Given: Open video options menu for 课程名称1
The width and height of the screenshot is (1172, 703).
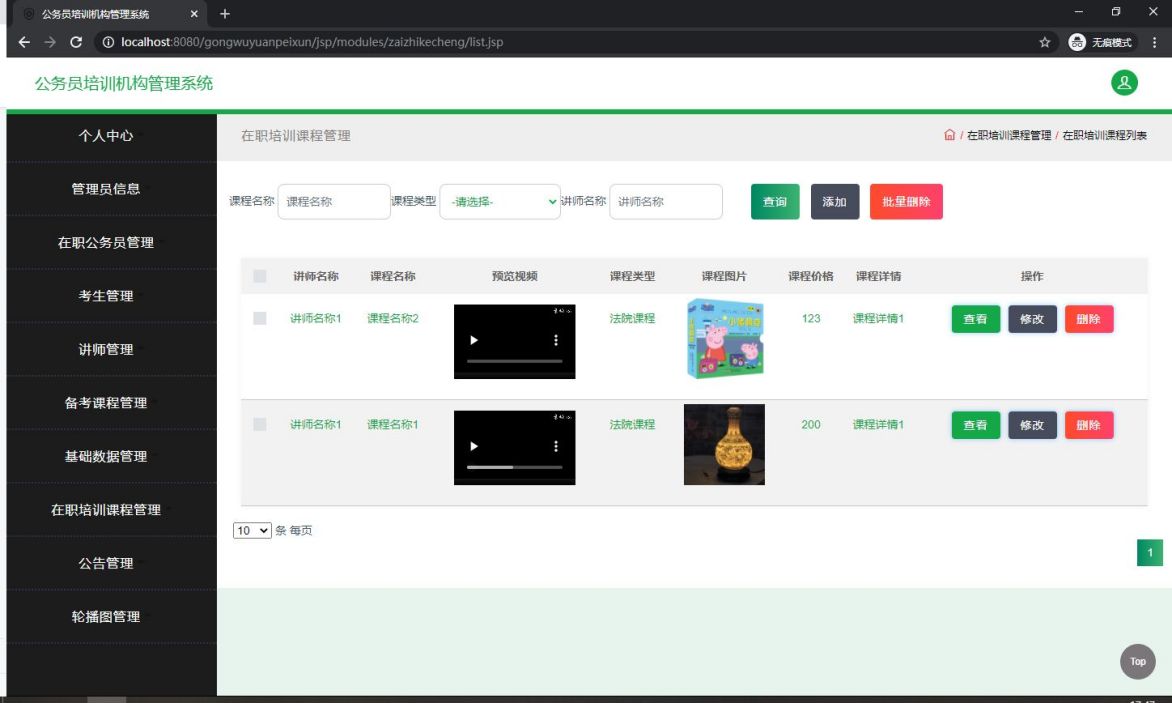Looking at the screenshot, I should 555,447.
